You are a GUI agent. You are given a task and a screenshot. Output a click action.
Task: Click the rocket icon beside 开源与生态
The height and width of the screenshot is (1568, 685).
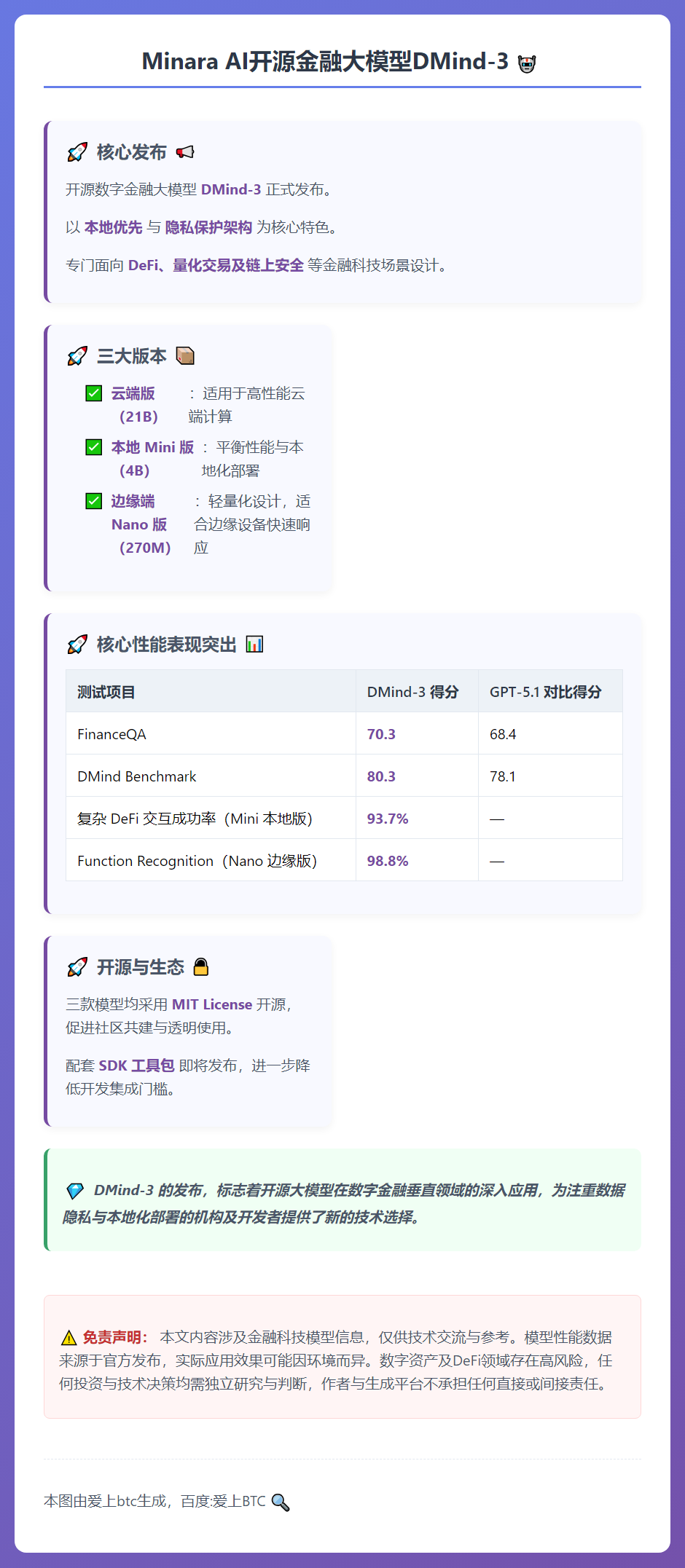[x=77, y=967]
